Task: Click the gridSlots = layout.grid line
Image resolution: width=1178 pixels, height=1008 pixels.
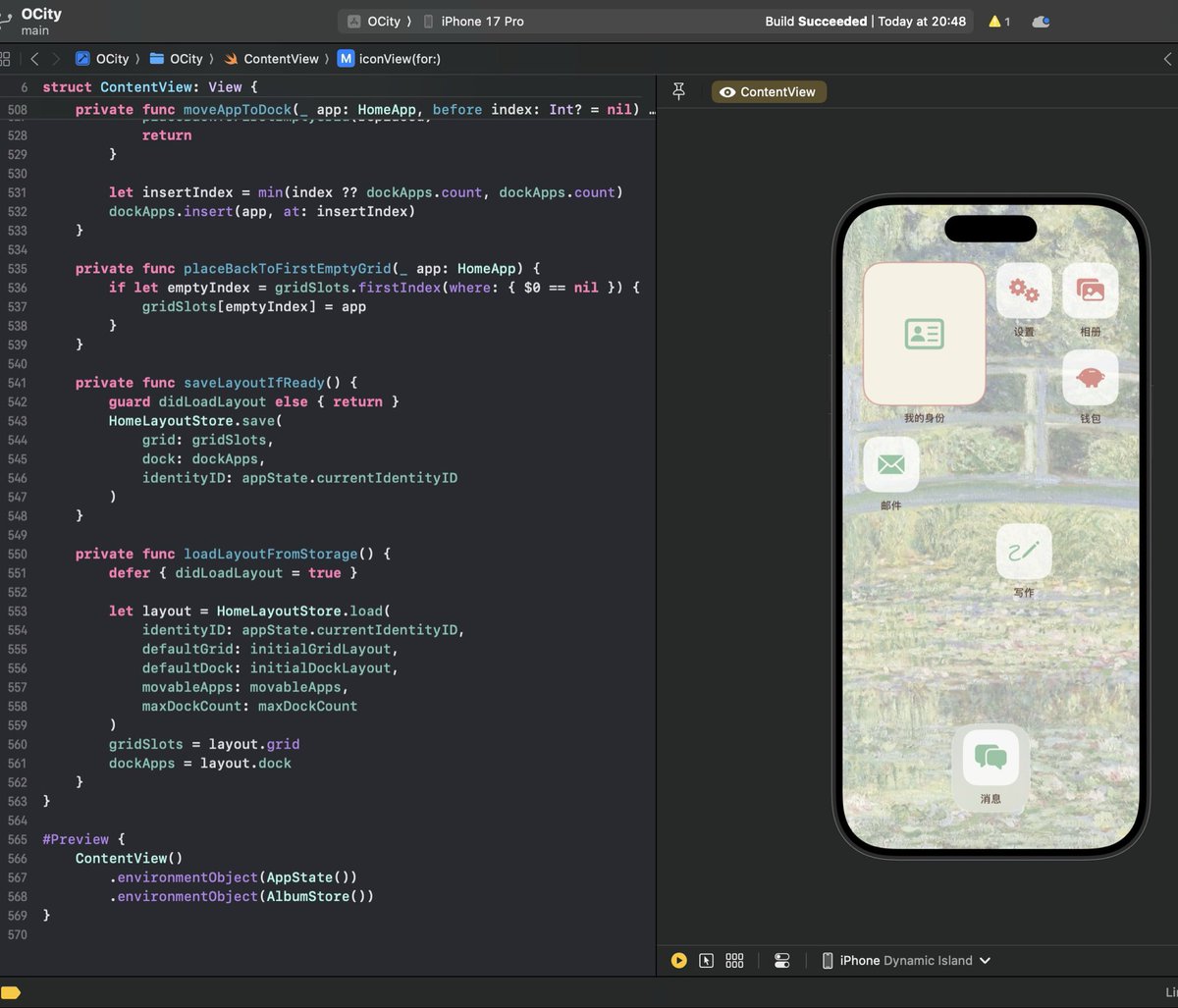Action: click(204, 744)
